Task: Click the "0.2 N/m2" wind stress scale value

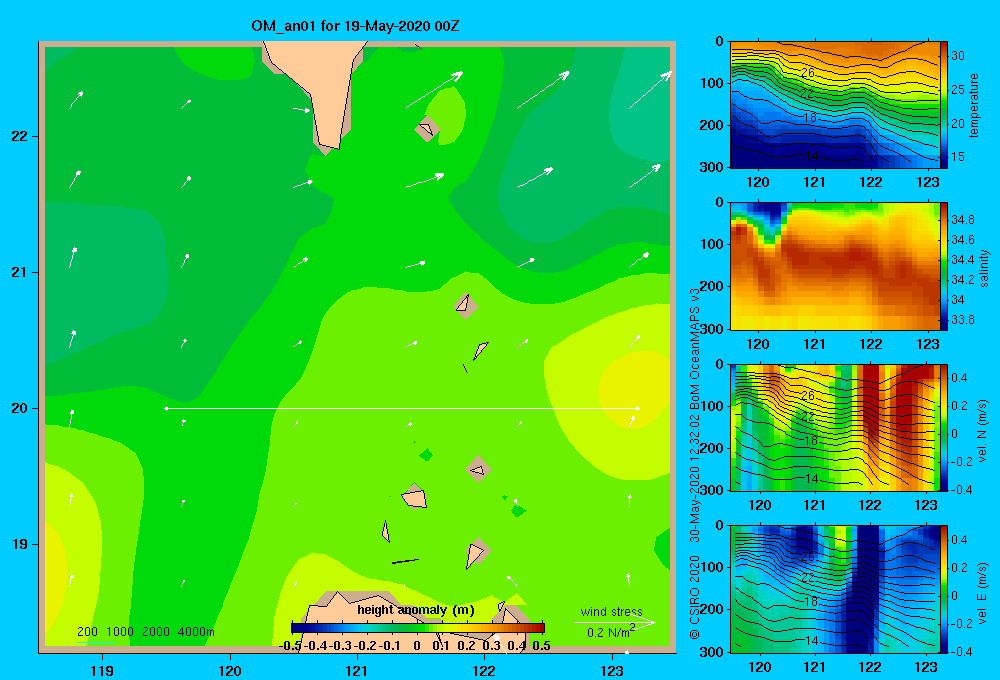Action: (x=610, y=632)
